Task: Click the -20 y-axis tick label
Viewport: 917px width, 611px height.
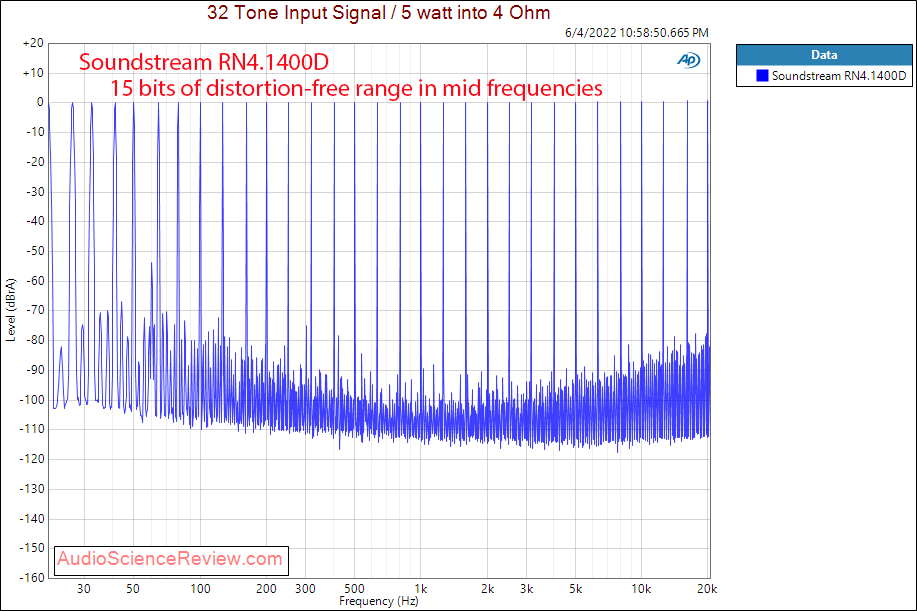Action: coord(35,162)
